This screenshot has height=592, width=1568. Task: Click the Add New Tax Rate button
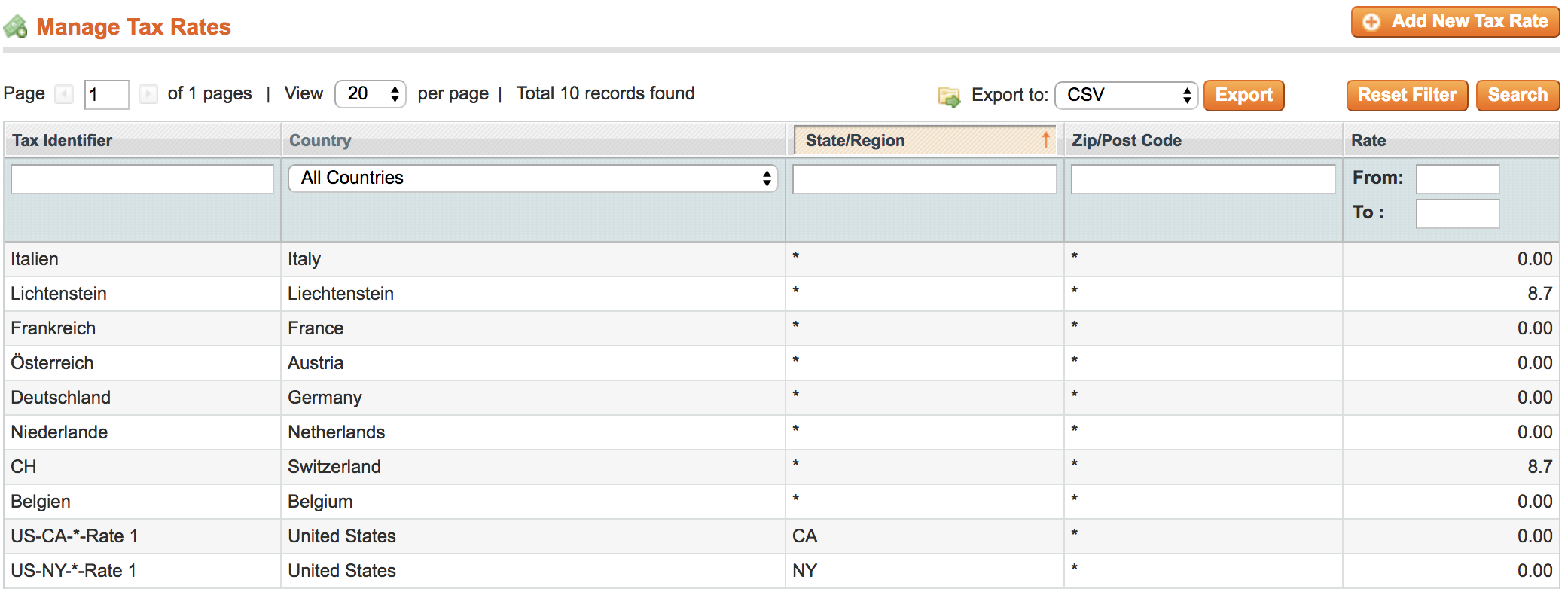(x=1454, y=22)
